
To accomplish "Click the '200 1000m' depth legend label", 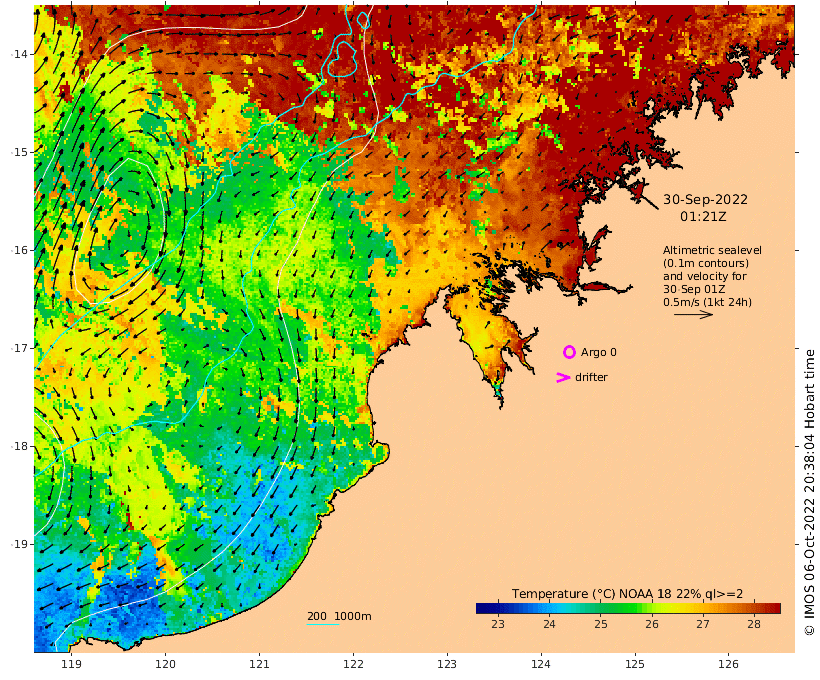I will coord(339,616).
